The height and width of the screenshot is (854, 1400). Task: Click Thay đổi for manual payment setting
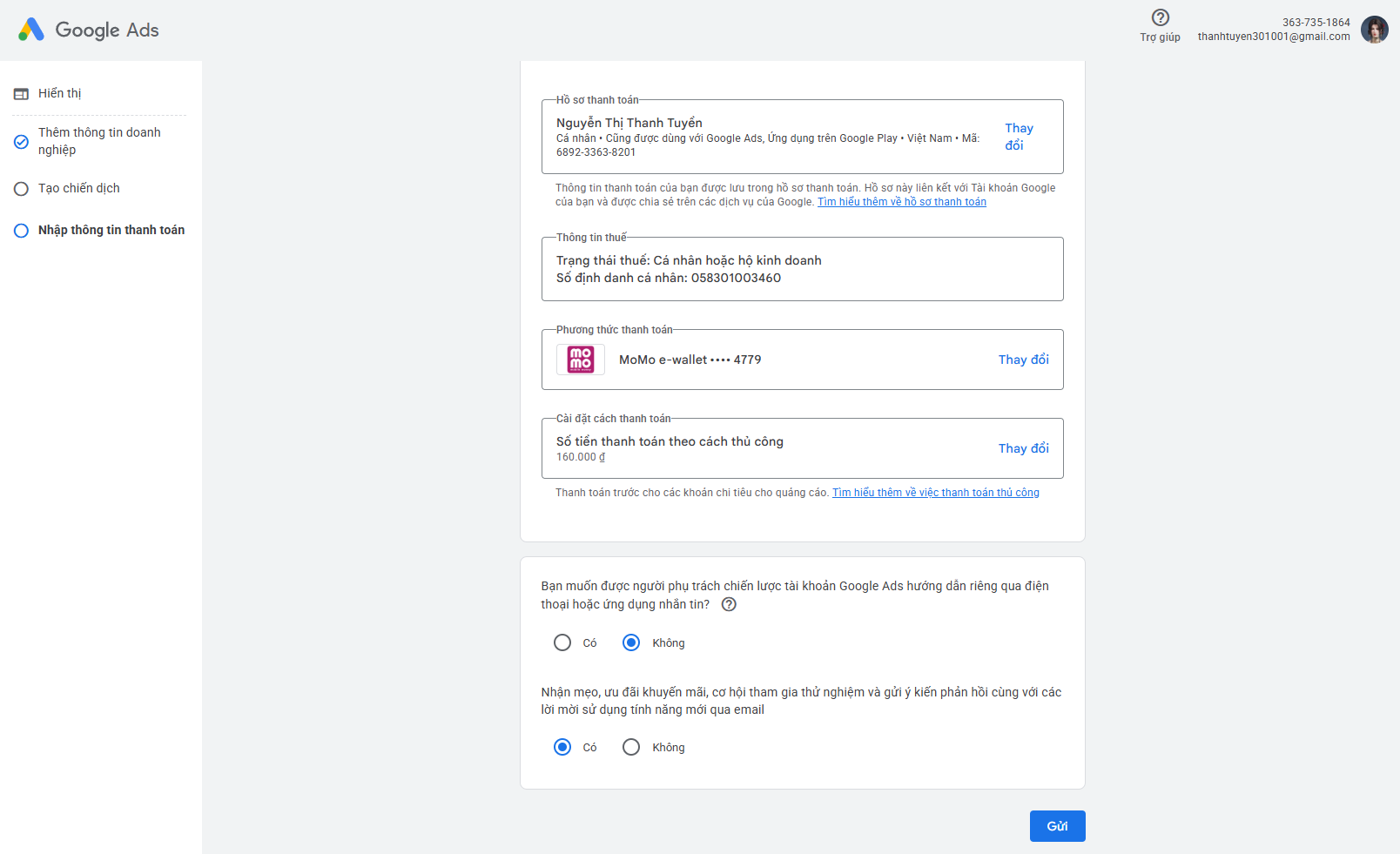coord(1024,448)
